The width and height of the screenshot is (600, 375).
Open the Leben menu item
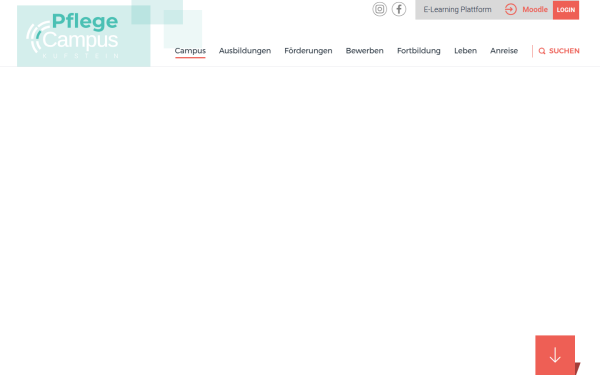[x=465, y=51]
